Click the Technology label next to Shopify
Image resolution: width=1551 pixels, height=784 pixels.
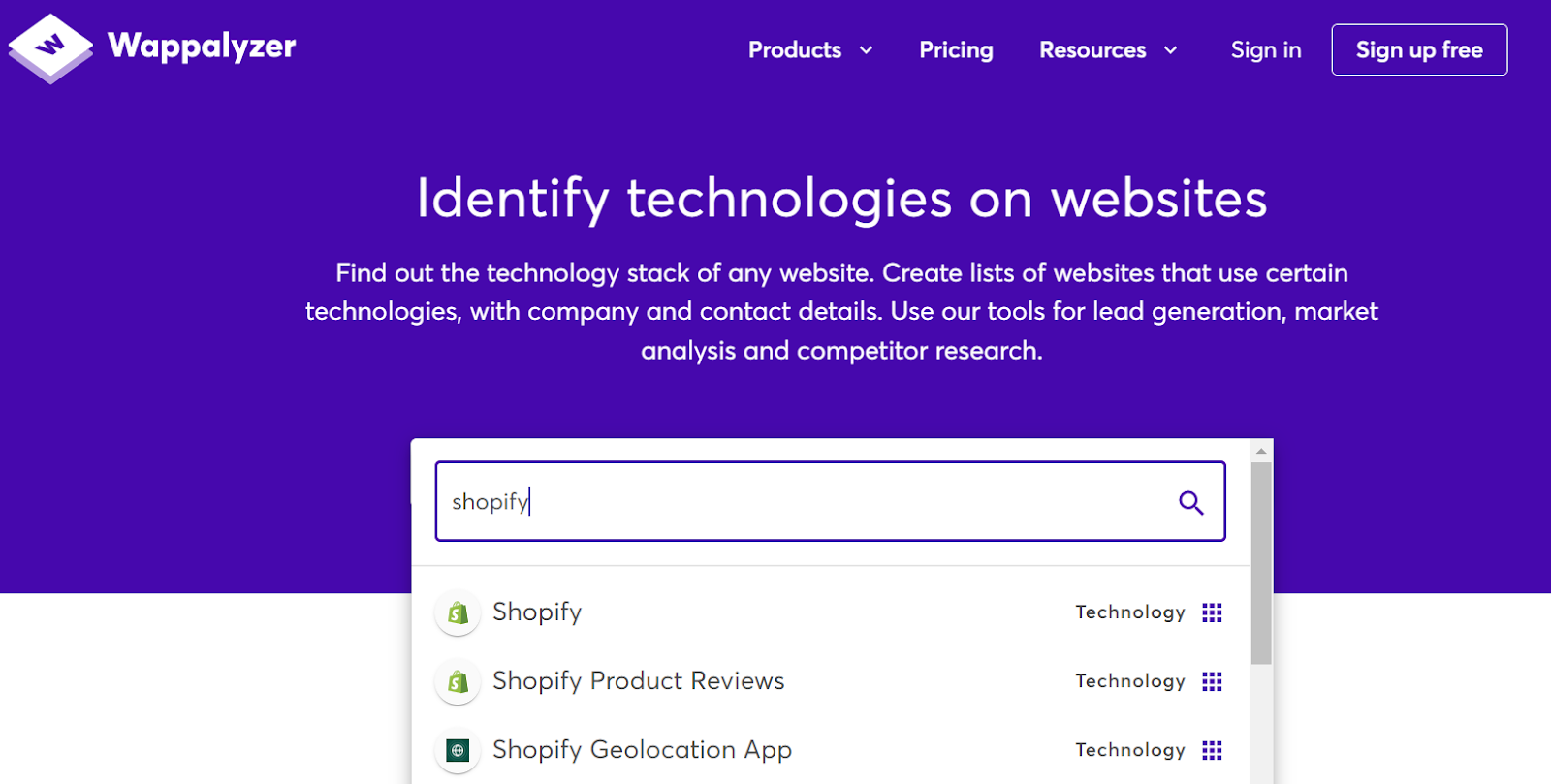[1130, 612]
